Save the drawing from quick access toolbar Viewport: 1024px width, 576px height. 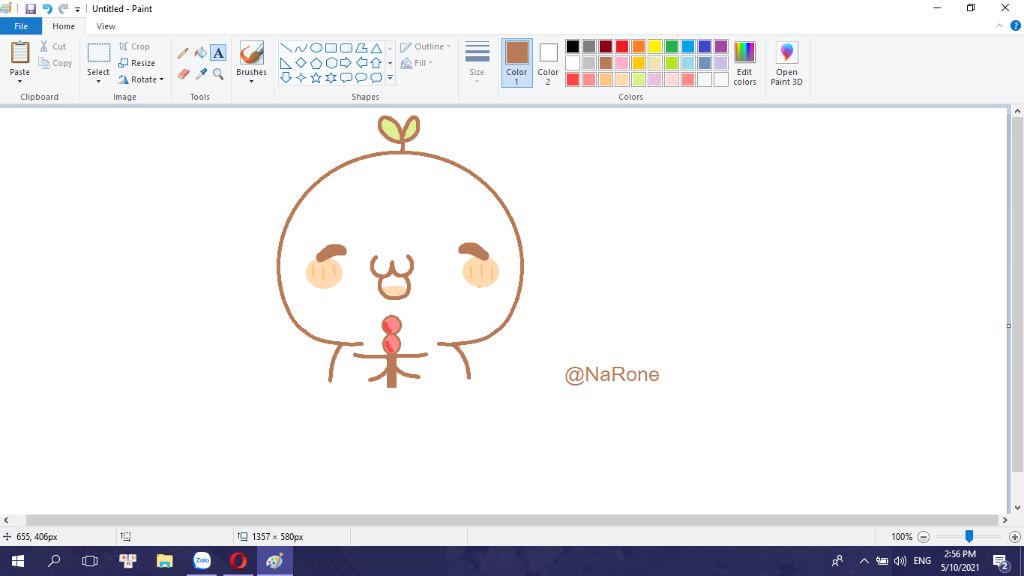[30, 9]
